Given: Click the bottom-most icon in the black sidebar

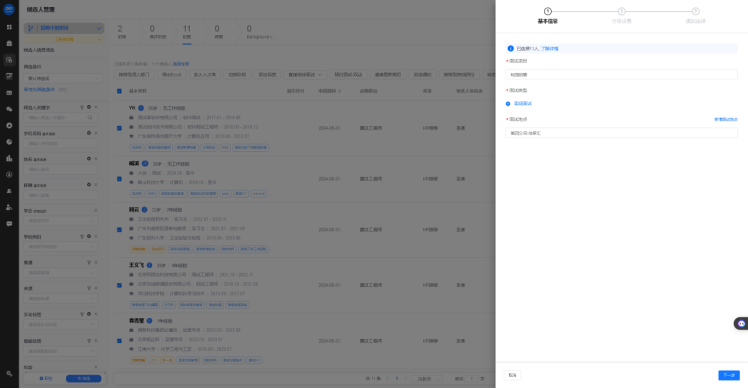Looking at the screenshot, I should 9,374.
